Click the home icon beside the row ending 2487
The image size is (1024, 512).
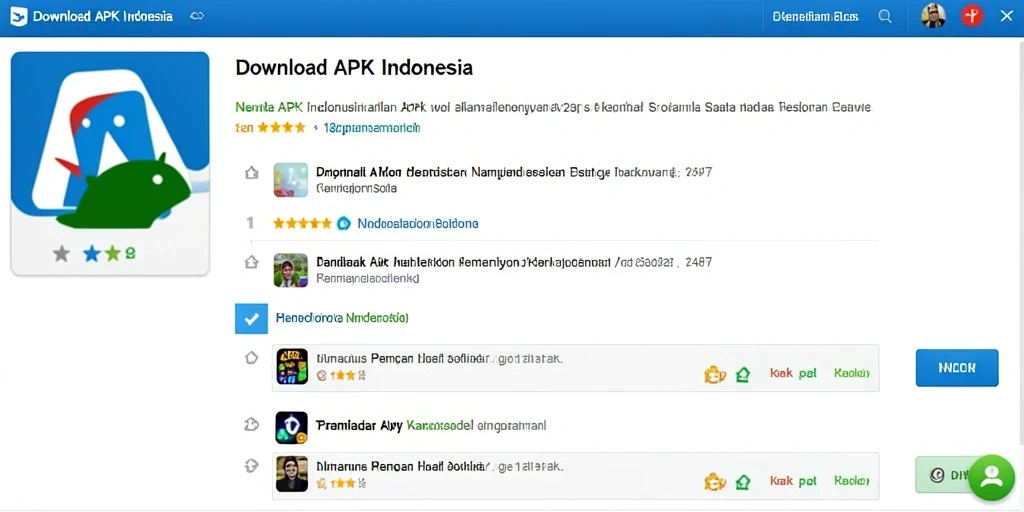[x=251, y=263]
